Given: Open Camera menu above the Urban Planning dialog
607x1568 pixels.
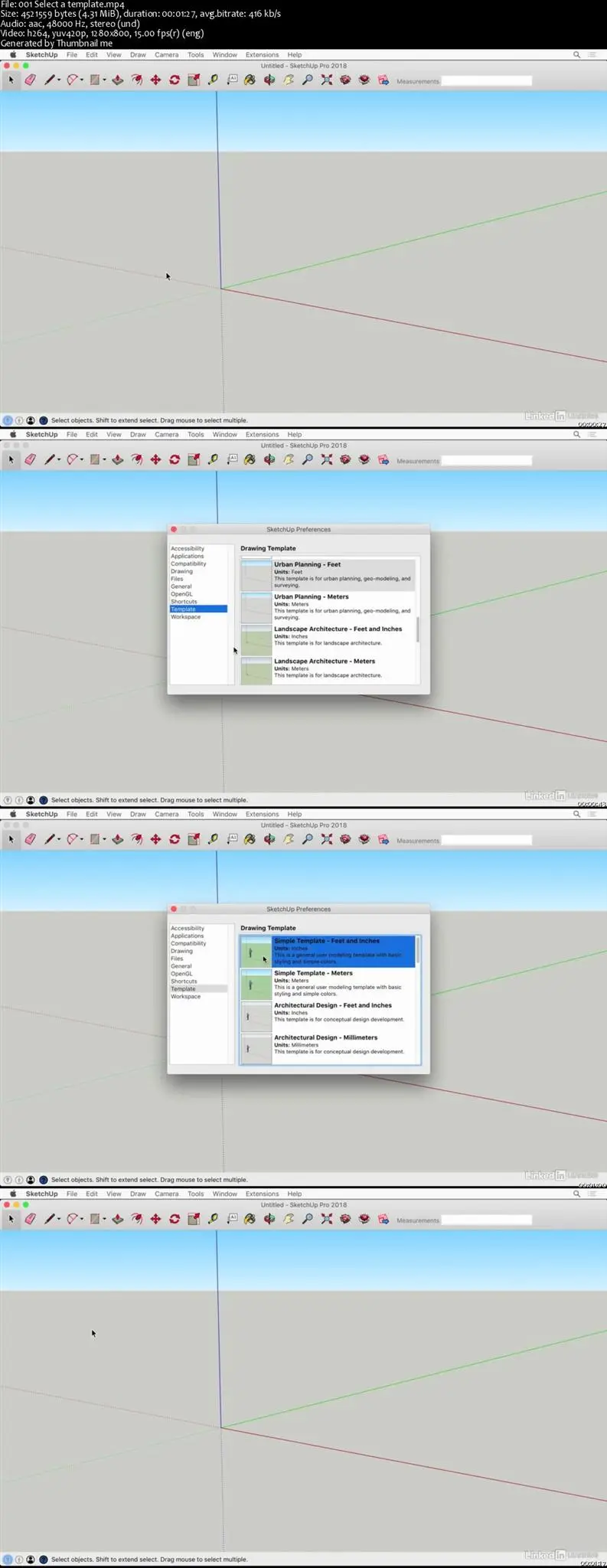Looking at the screenshot, I should tap(166, 434).
